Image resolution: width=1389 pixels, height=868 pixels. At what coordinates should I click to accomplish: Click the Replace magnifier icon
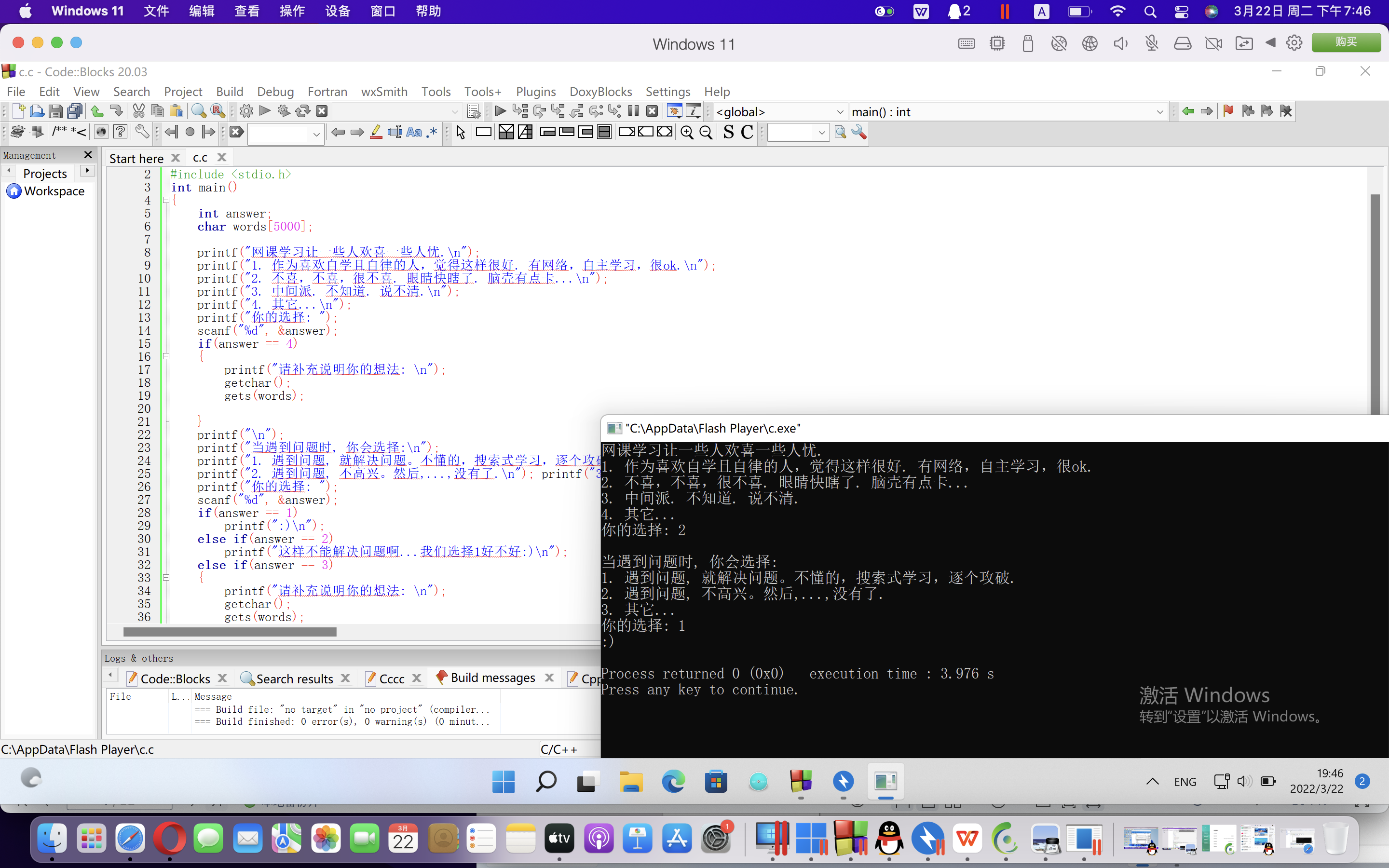click(218, 111)
